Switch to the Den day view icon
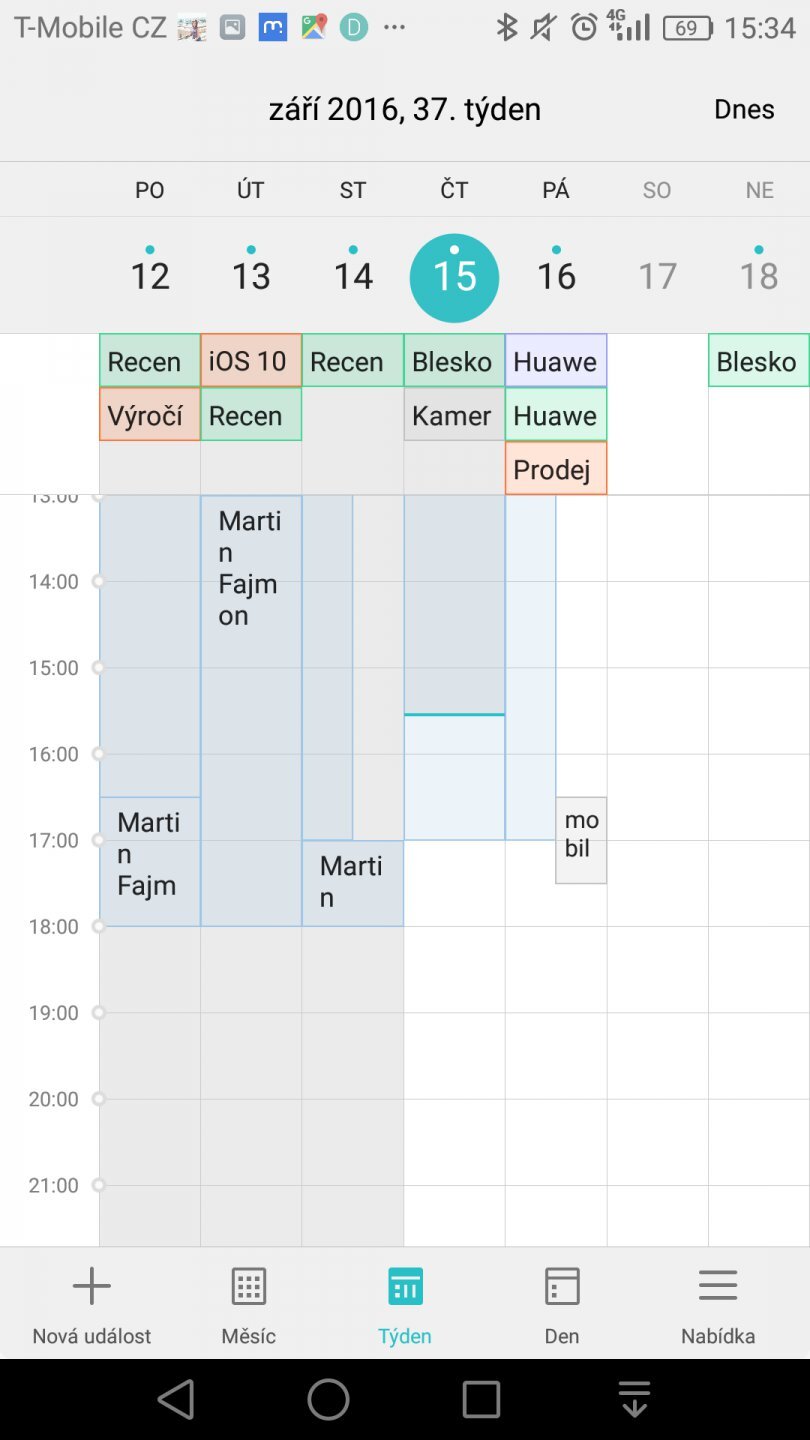The image size is (810, 1440). pos(562,1286)
